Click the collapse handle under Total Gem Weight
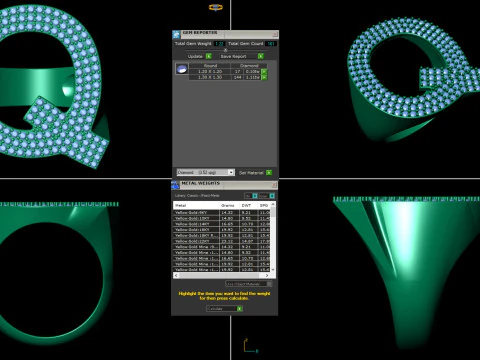This screenshot has width=480, height=360. click(x=225, y=50)
